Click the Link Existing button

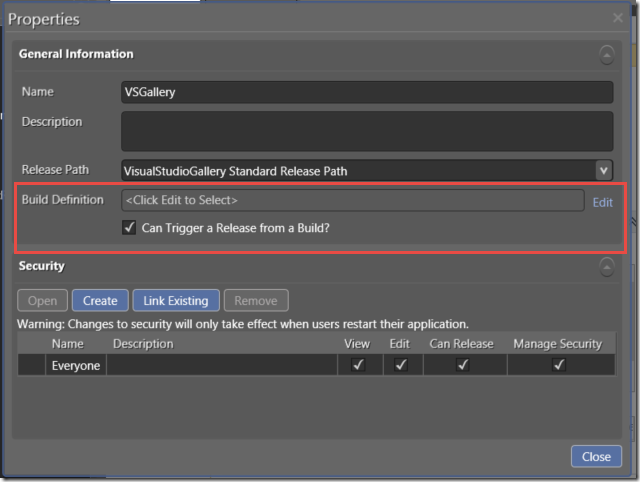click(176, 300)
